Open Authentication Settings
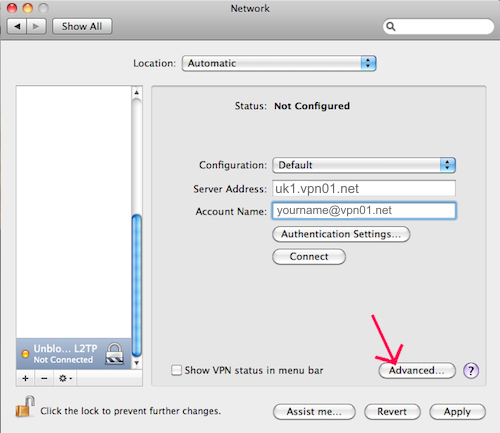This screenshot has height=433, width=500. tap(341, 234)
